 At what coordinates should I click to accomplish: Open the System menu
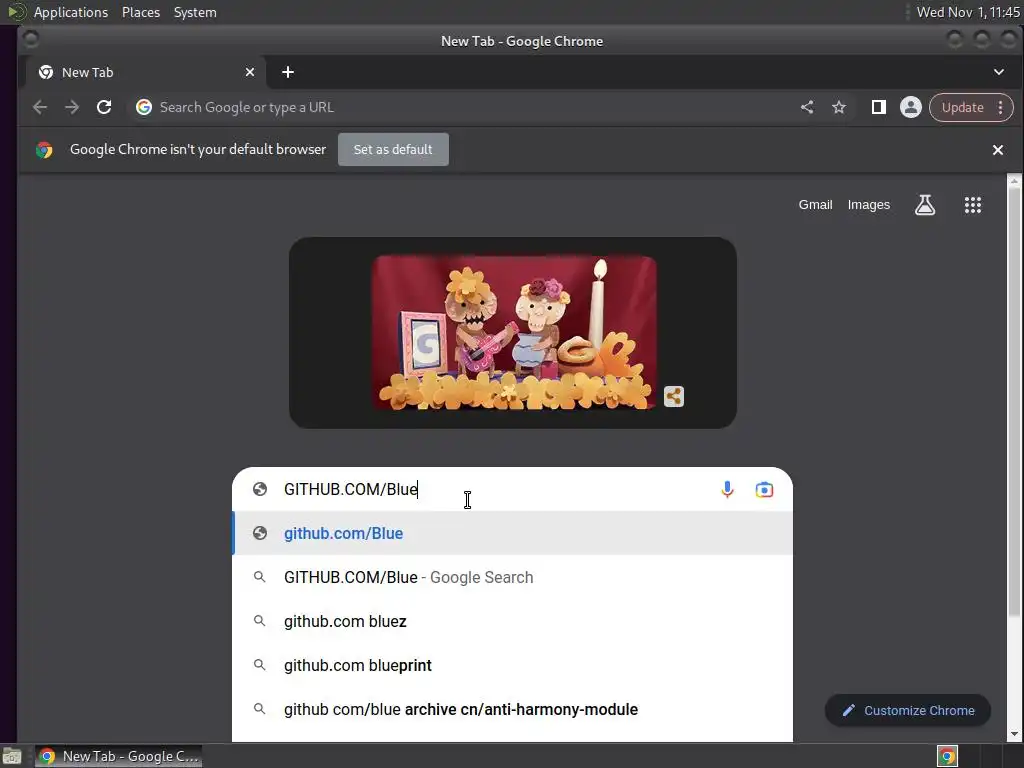(x=195, y=12)
